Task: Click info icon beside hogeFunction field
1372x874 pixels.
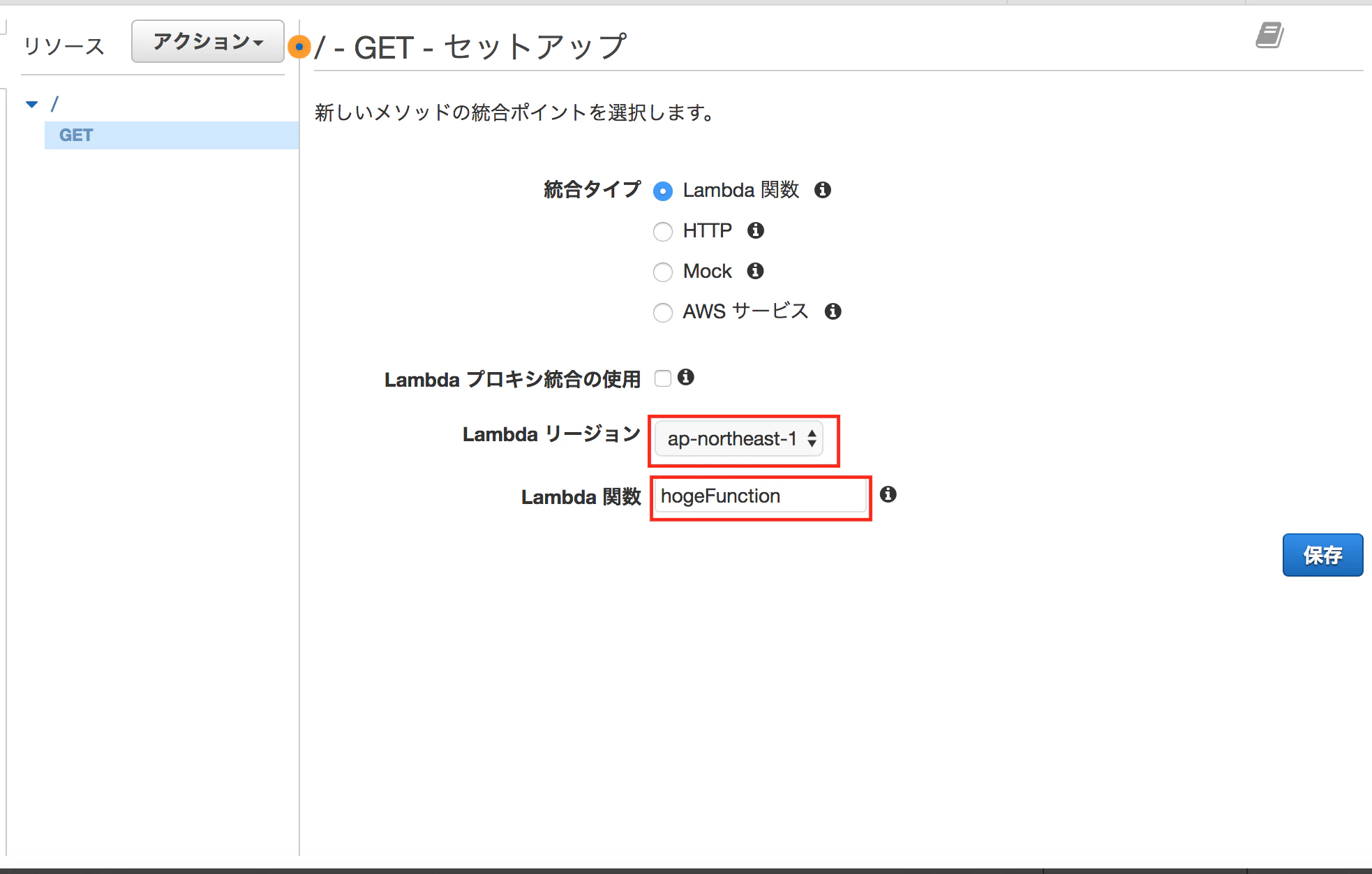Action: pos(888,494)
